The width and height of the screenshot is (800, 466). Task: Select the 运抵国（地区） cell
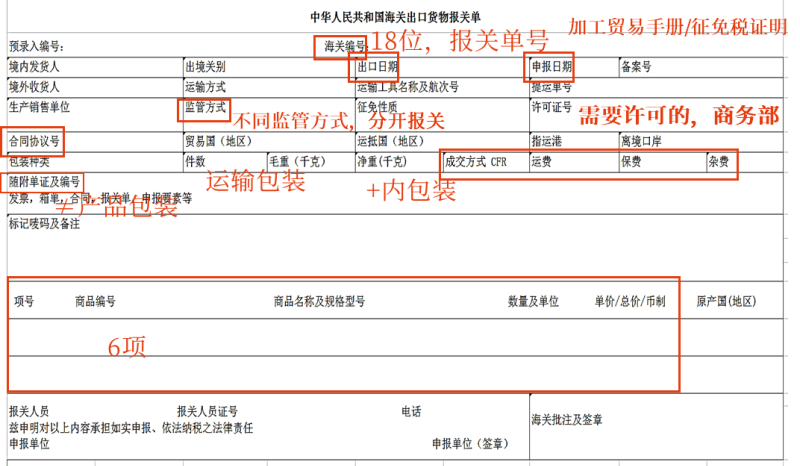pos(442,142)
